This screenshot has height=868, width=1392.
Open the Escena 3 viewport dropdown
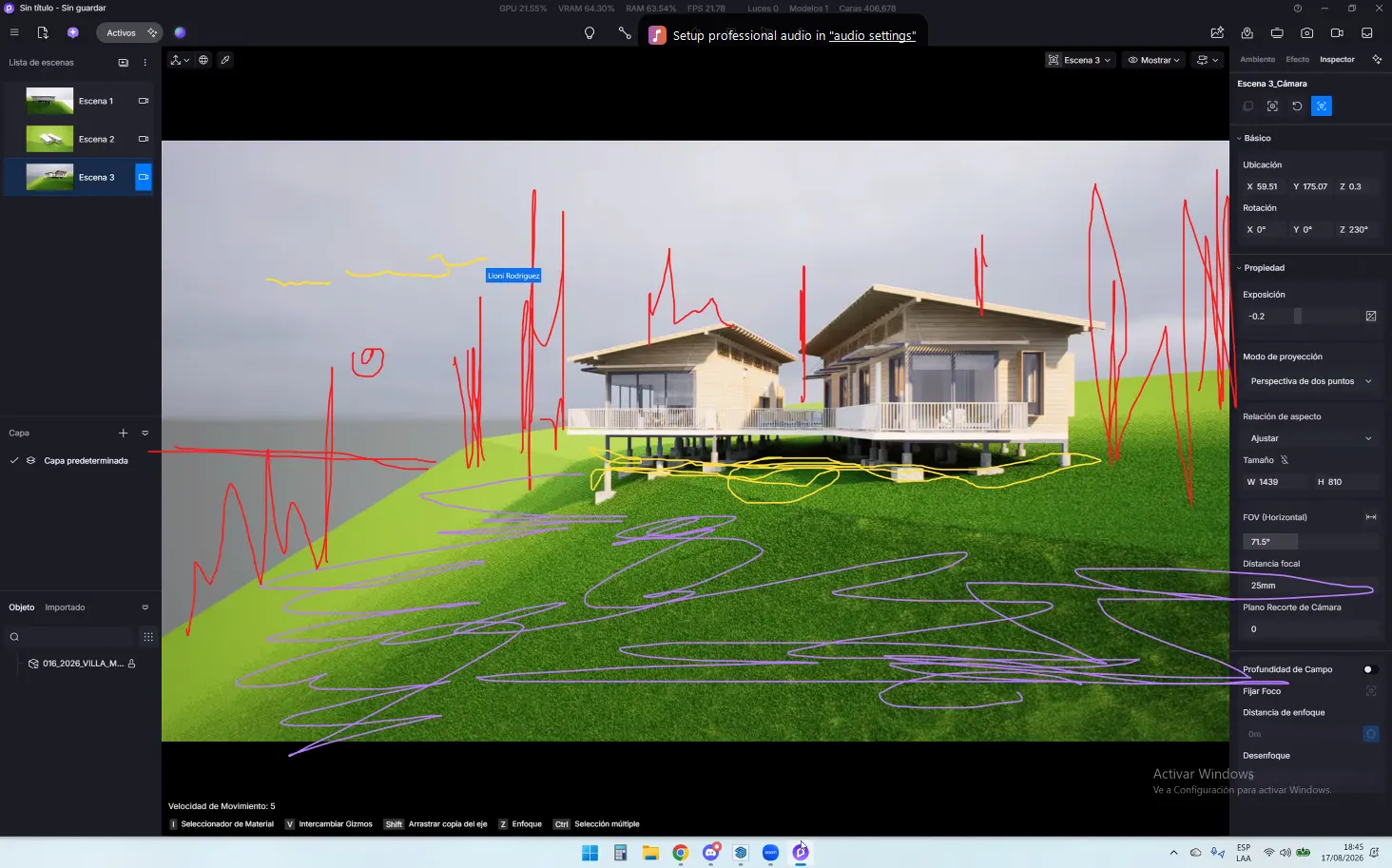(x=1079, y=60)
